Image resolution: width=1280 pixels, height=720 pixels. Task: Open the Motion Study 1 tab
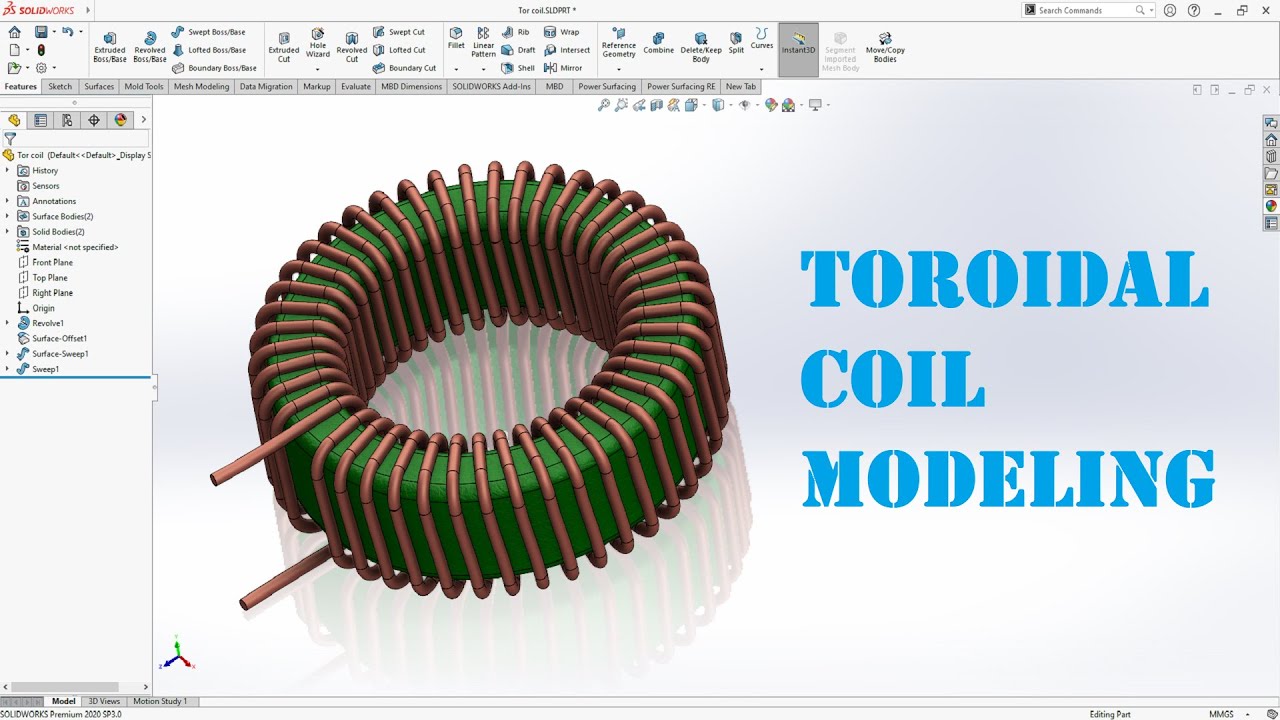pyautogui.click(x=160, y=701)
